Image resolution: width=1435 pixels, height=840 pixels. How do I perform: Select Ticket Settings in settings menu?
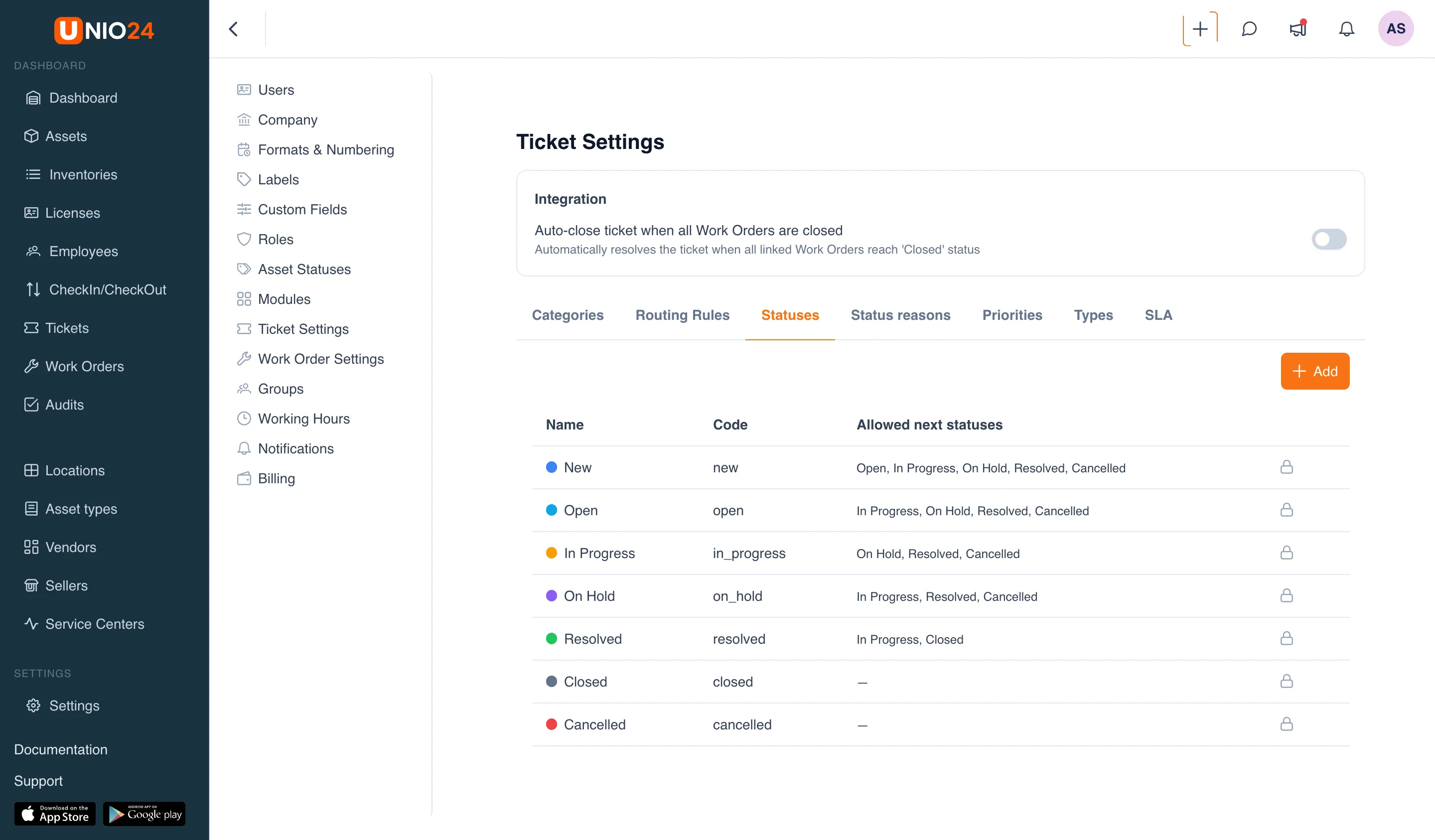(292, 329)
